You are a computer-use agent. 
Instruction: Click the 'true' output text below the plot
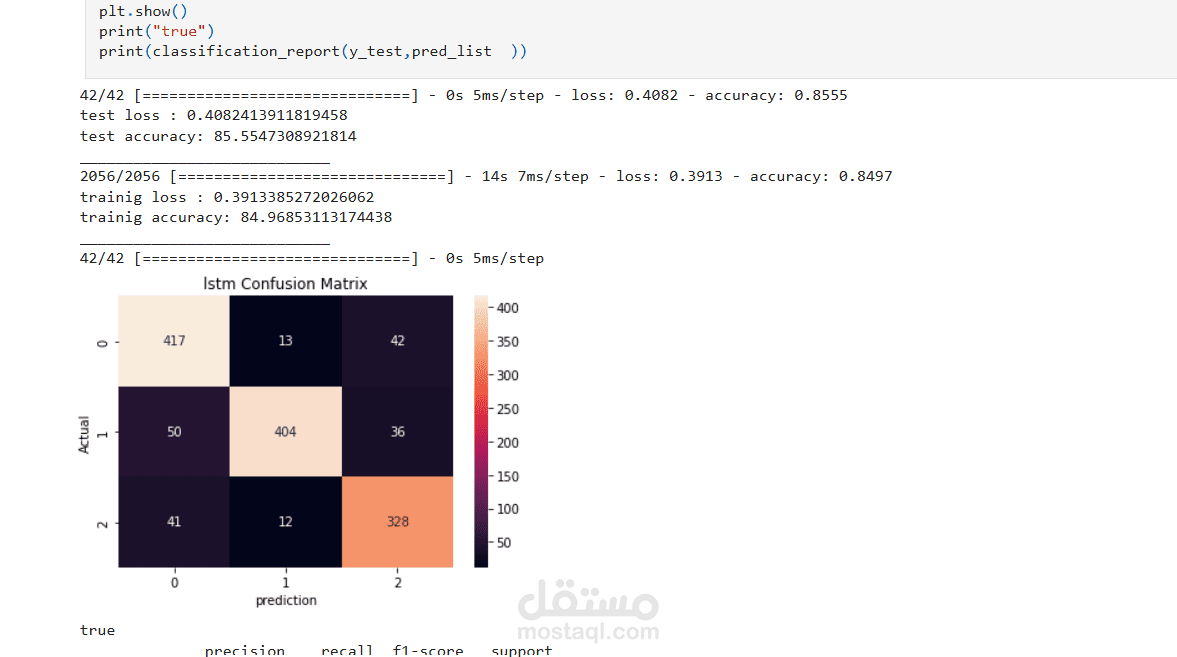98,631
